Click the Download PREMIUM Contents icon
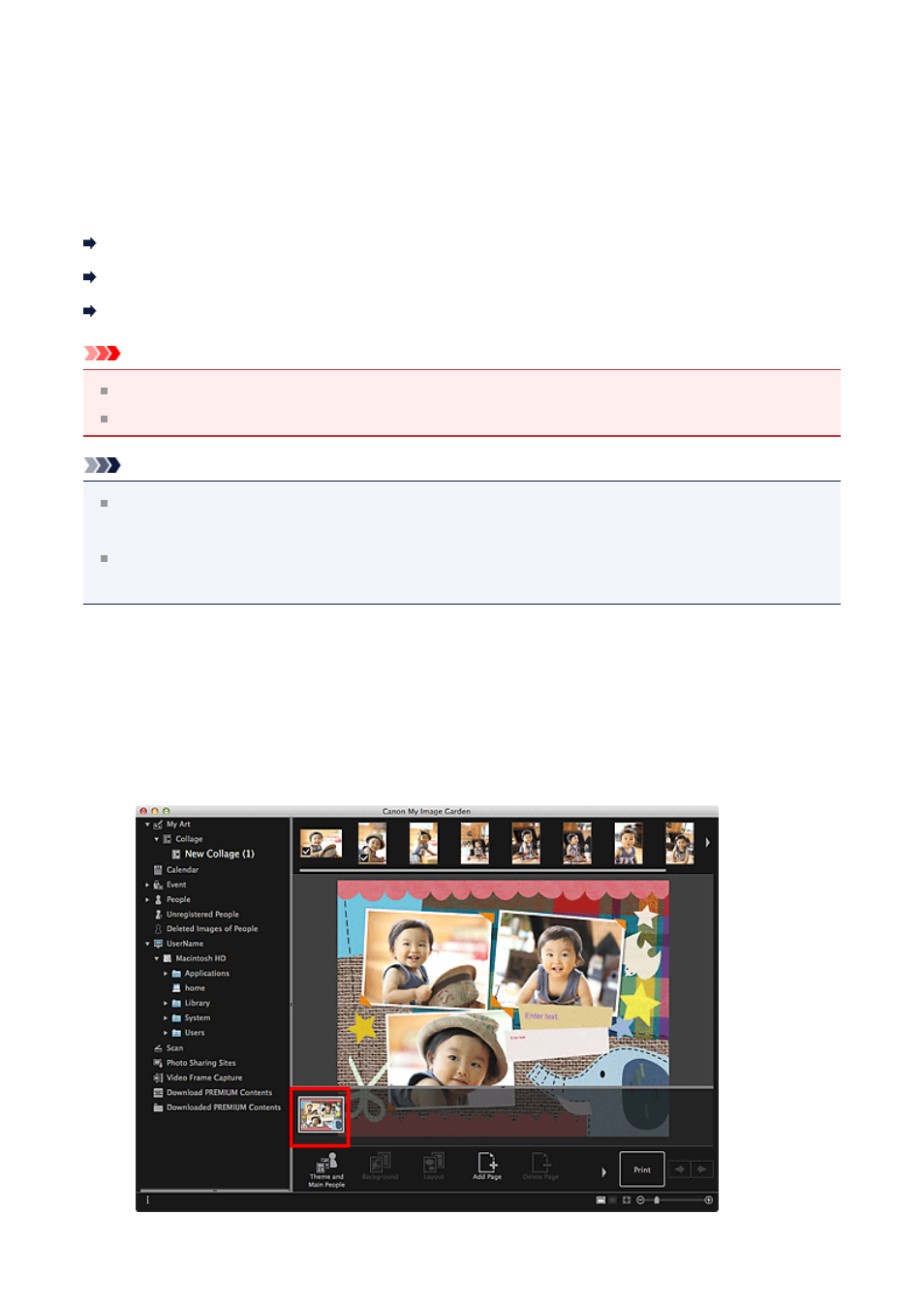 pos(158,1092)
